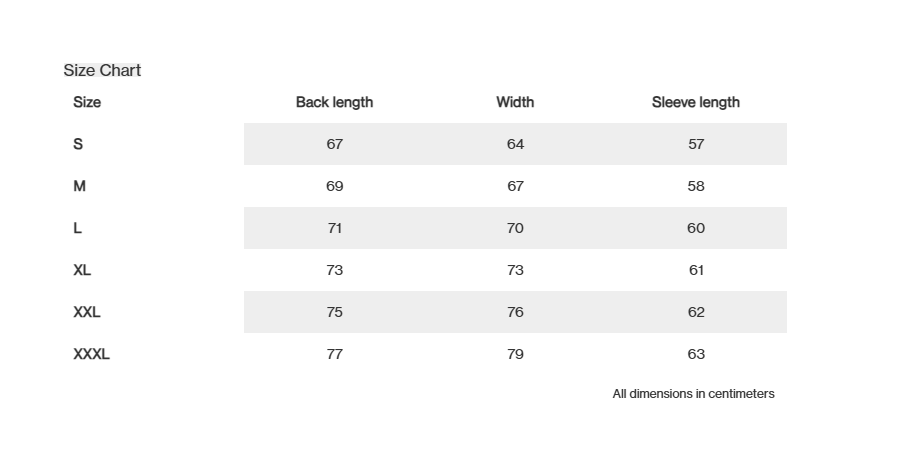
Task: Click back length value 67 for size S
Action: coord(335,144)
